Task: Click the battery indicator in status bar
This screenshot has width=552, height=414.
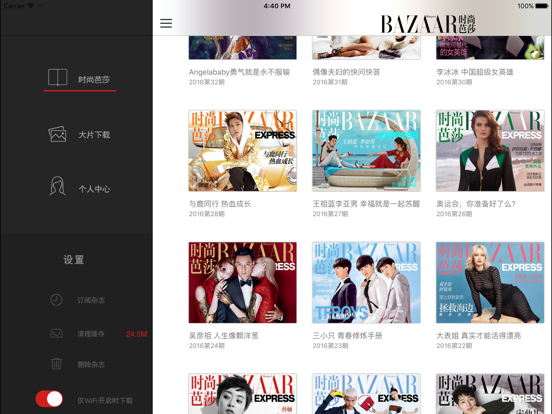Action: click(x=542, y=6)
